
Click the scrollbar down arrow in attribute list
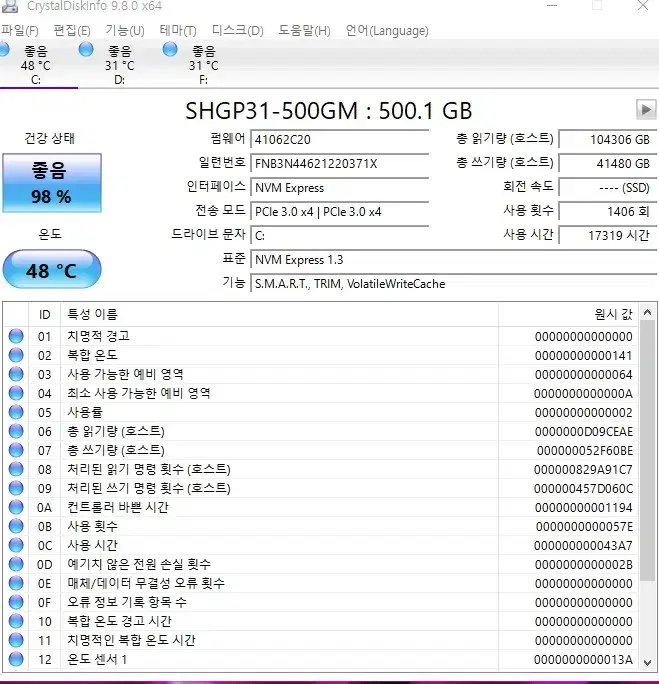coord(647,662)
